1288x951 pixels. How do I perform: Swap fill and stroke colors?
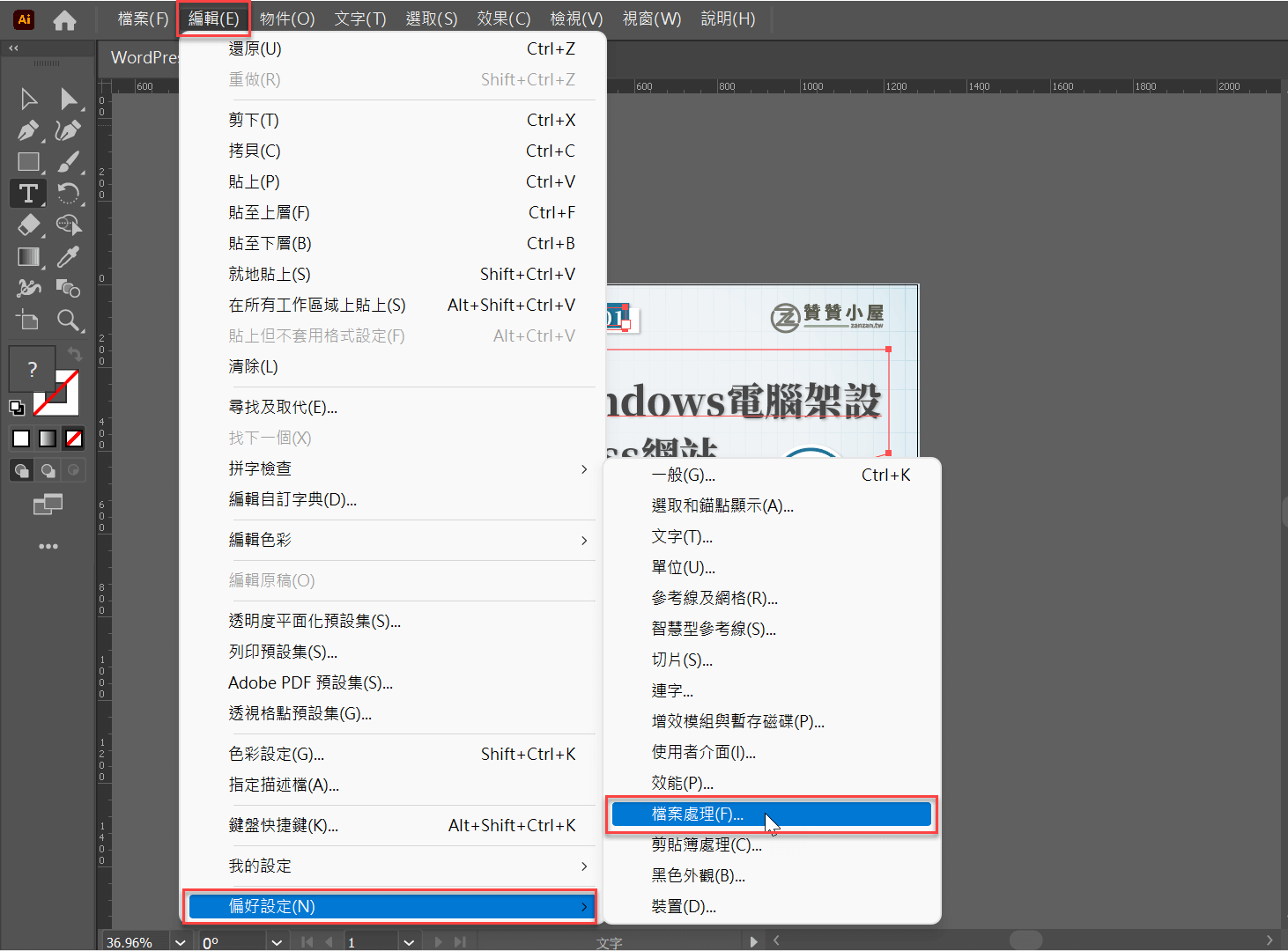pos(75,354)
